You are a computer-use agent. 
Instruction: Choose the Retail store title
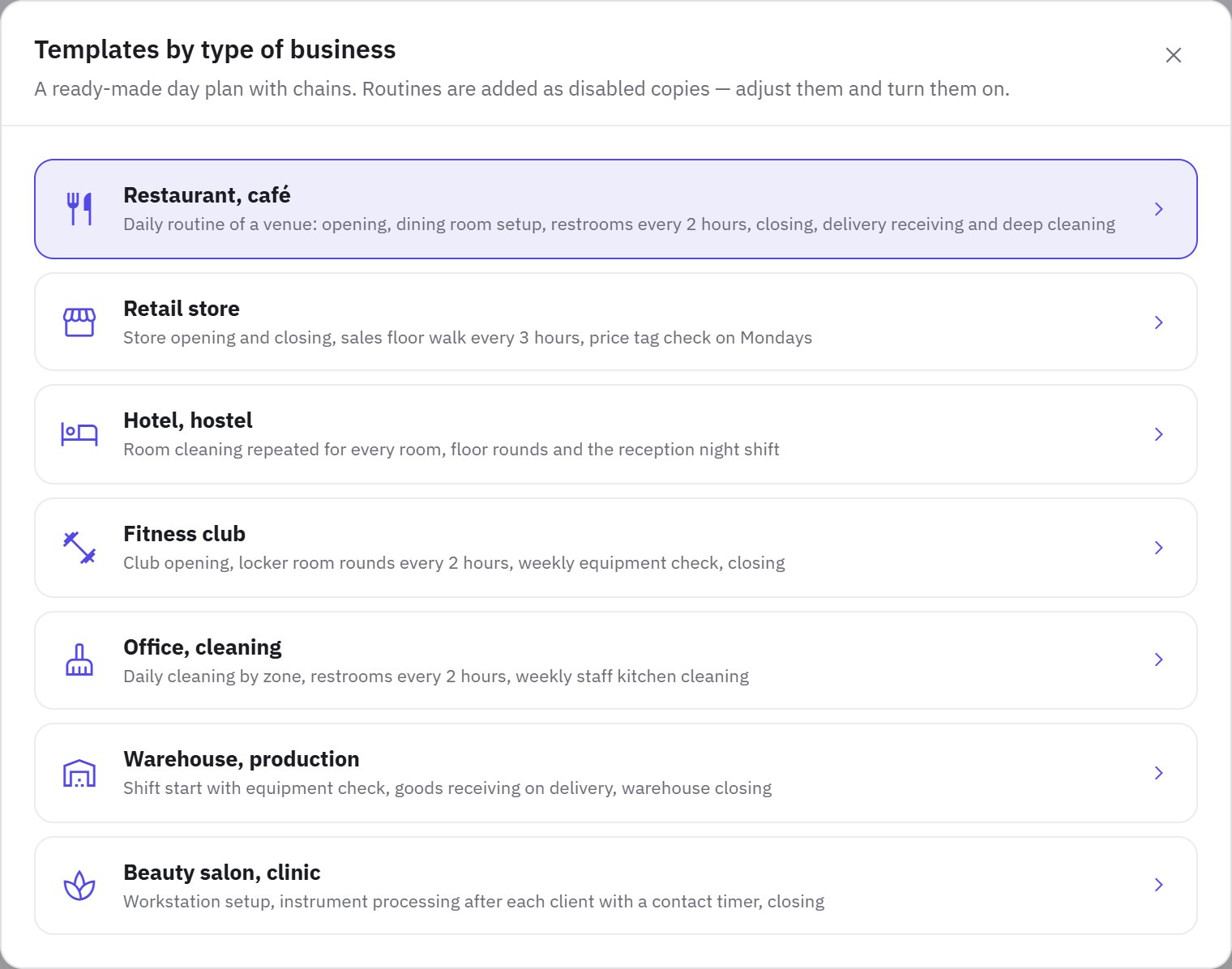(182, 309)
